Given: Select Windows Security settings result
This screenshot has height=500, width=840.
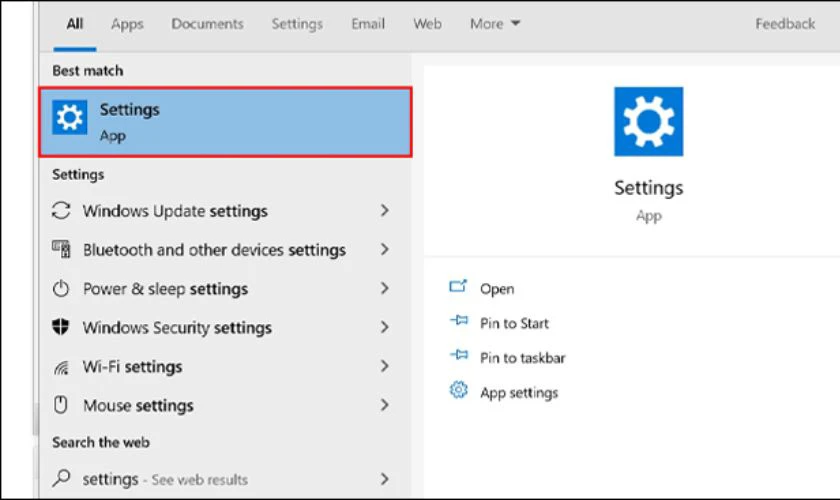Looking at the screenshot, I should tap(225, 327).
